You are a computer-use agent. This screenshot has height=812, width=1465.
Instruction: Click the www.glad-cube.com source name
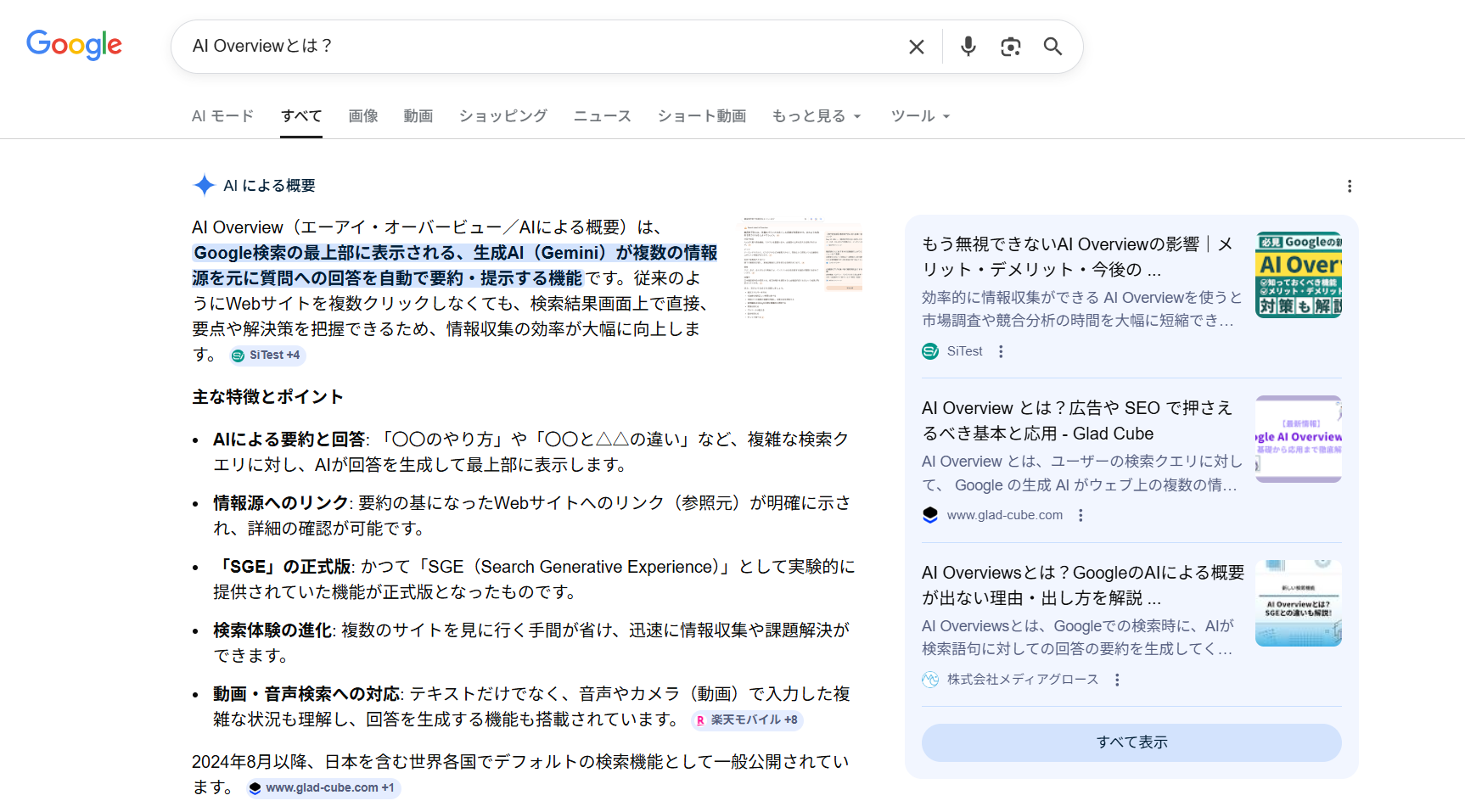coord(1005,515)
